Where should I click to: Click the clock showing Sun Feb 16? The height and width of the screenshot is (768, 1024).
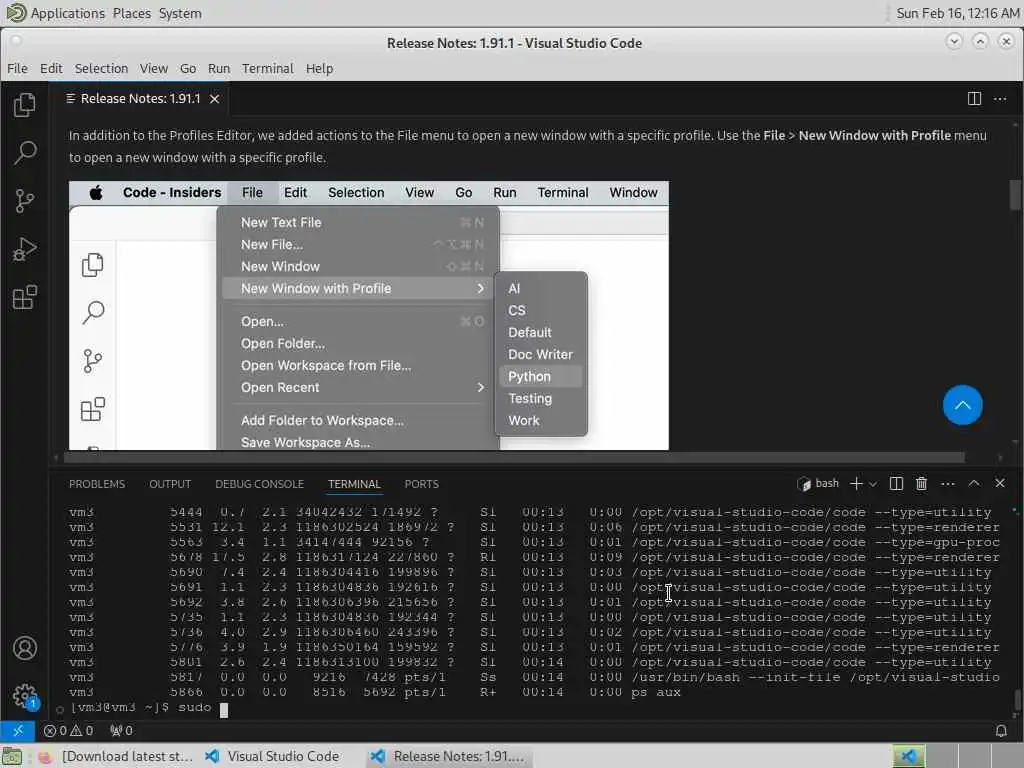click(x=957, y=13)
